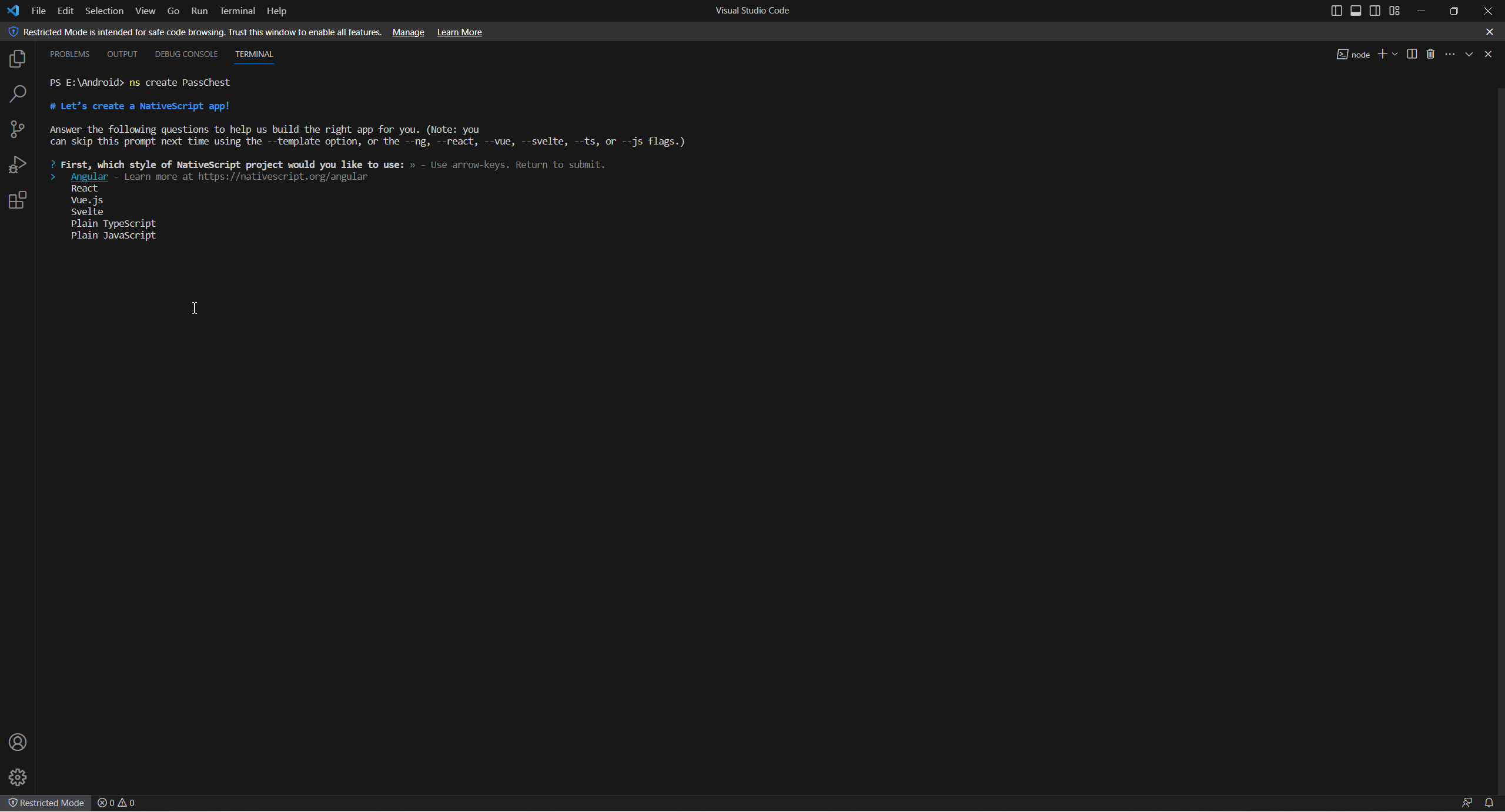The height and width of the screenshot is (812, 1505).
Task: Open the Manage gear icon
Action: pos(18,777)
